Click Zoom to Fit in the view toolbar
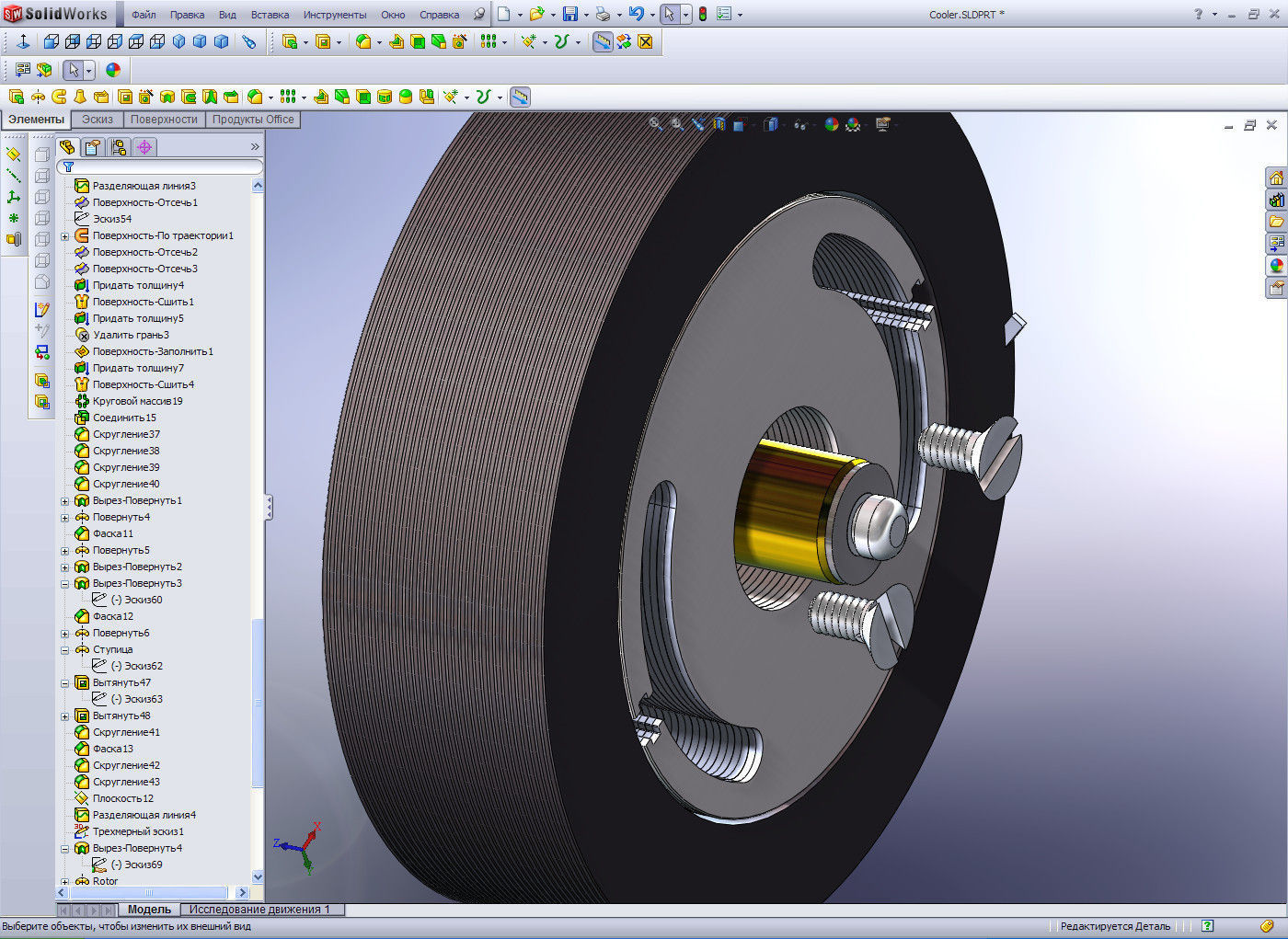Screen dimensions: 1288x939 pos(656,124)
